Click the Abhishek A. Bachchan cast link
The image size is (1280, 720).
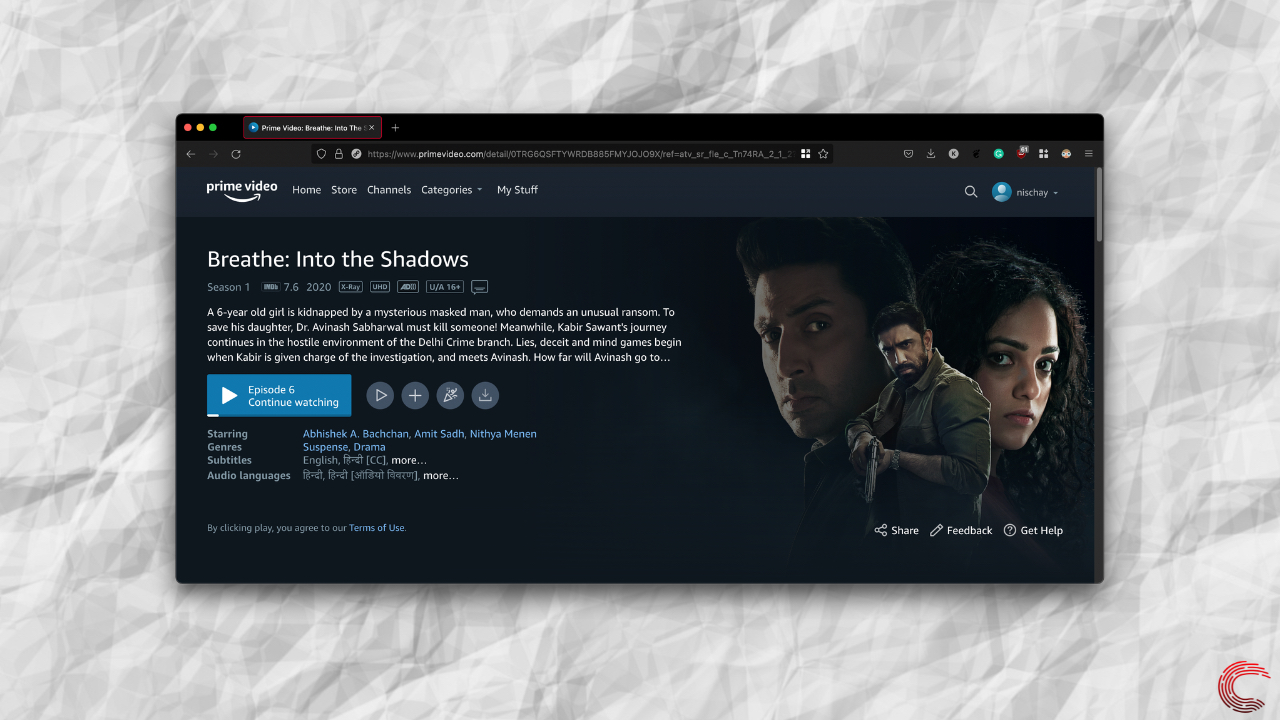coord(355,434)
